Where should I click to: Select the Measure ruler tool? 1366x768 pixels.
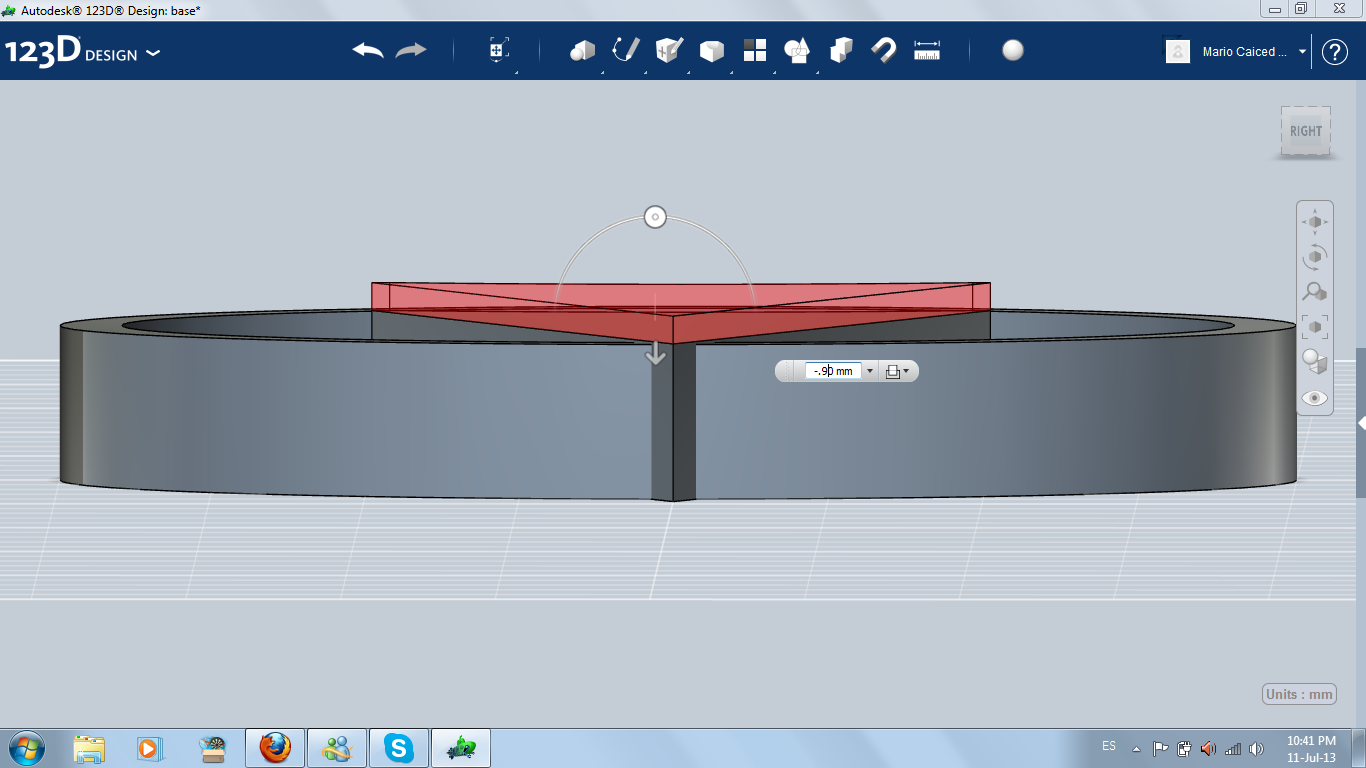[927, 50]
